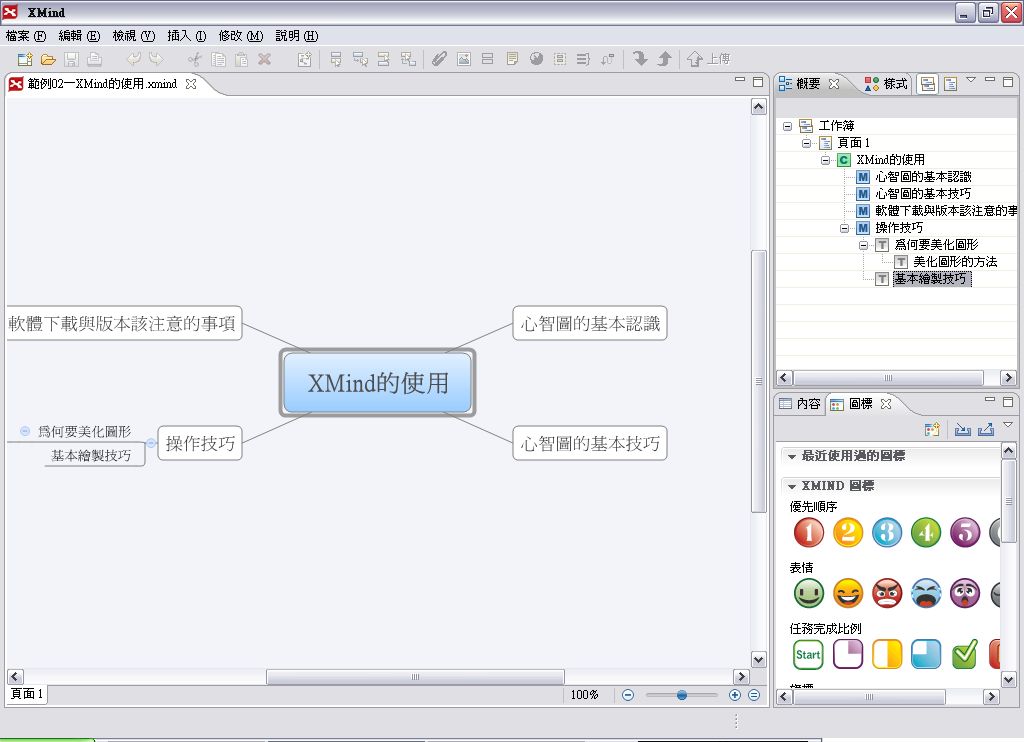Apply the green checkmark done marker
The width and height of the screenshot is (1024, 742).
(965, 654)
